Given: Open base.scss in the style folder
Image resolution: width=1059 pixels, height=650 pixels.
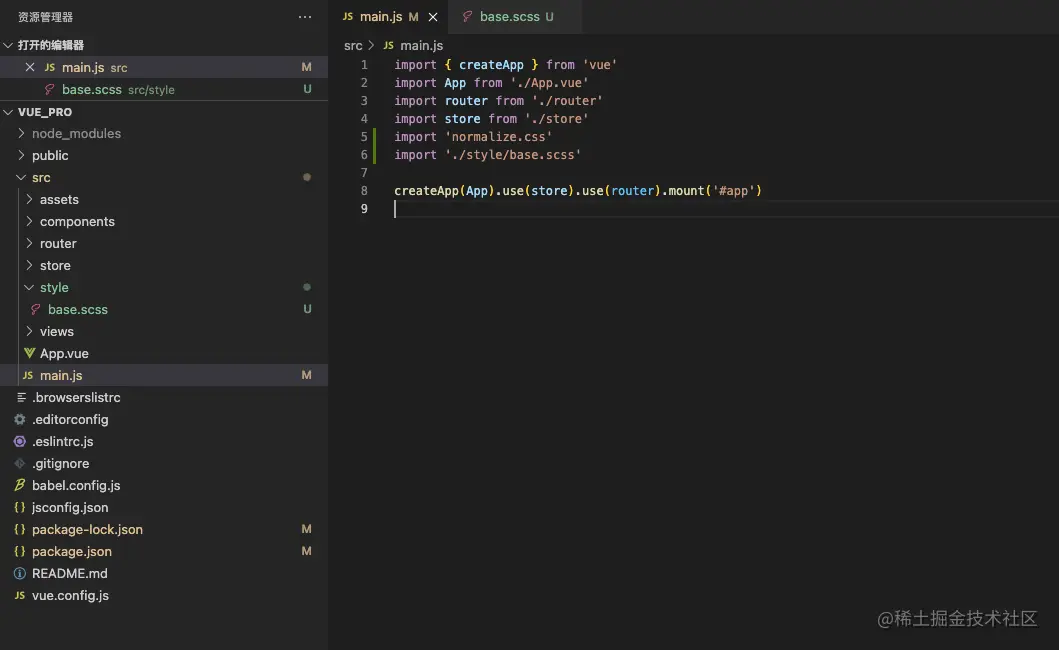Looking at the screenshot, I should tap(164, 309).
